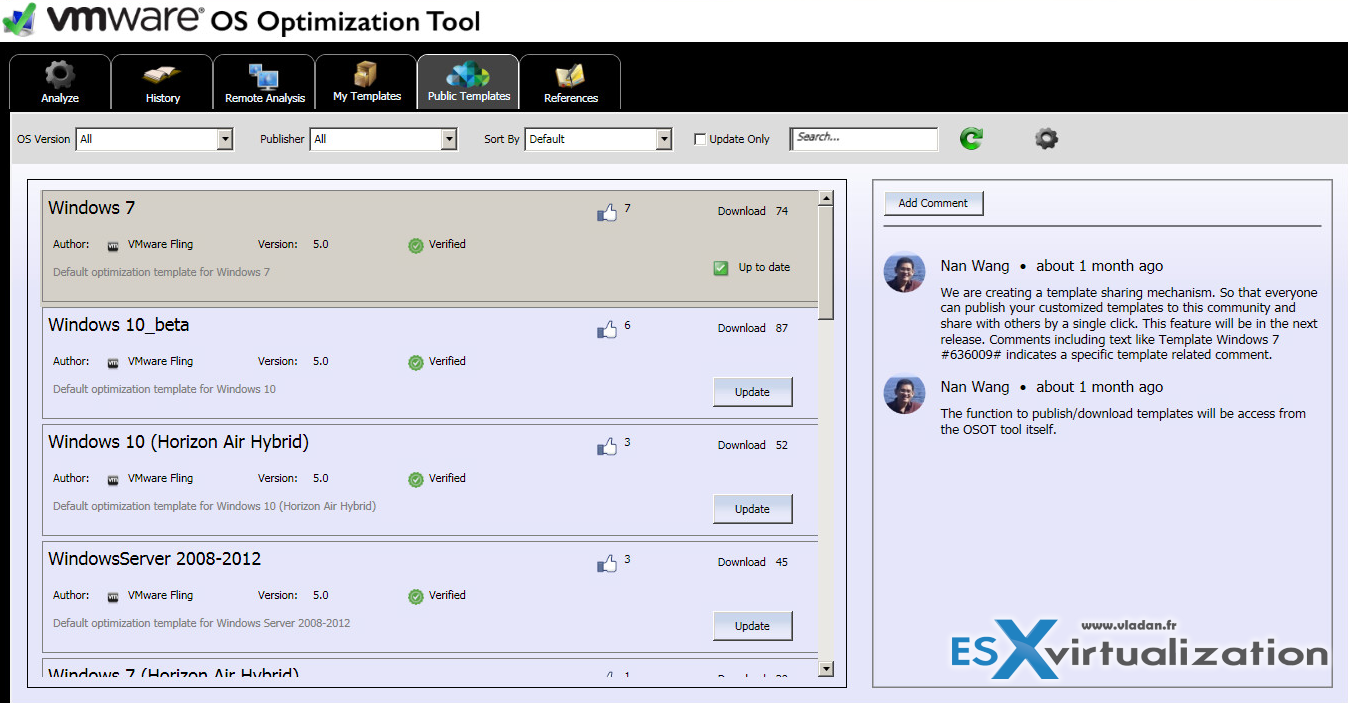The image size is (1348, 703).
Task: Click the "Download 87" count text
Action: pos(753,329)
